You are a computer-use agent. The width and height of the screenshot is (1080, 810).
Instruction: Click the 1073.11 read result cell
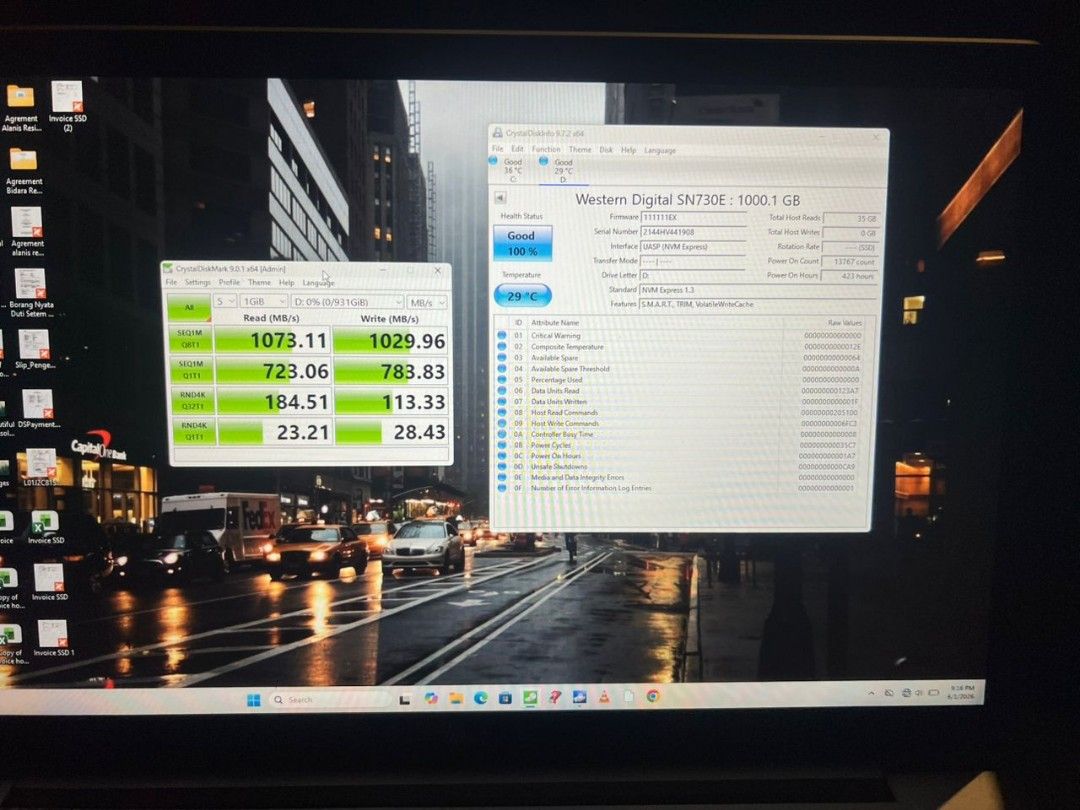[273, 340]
